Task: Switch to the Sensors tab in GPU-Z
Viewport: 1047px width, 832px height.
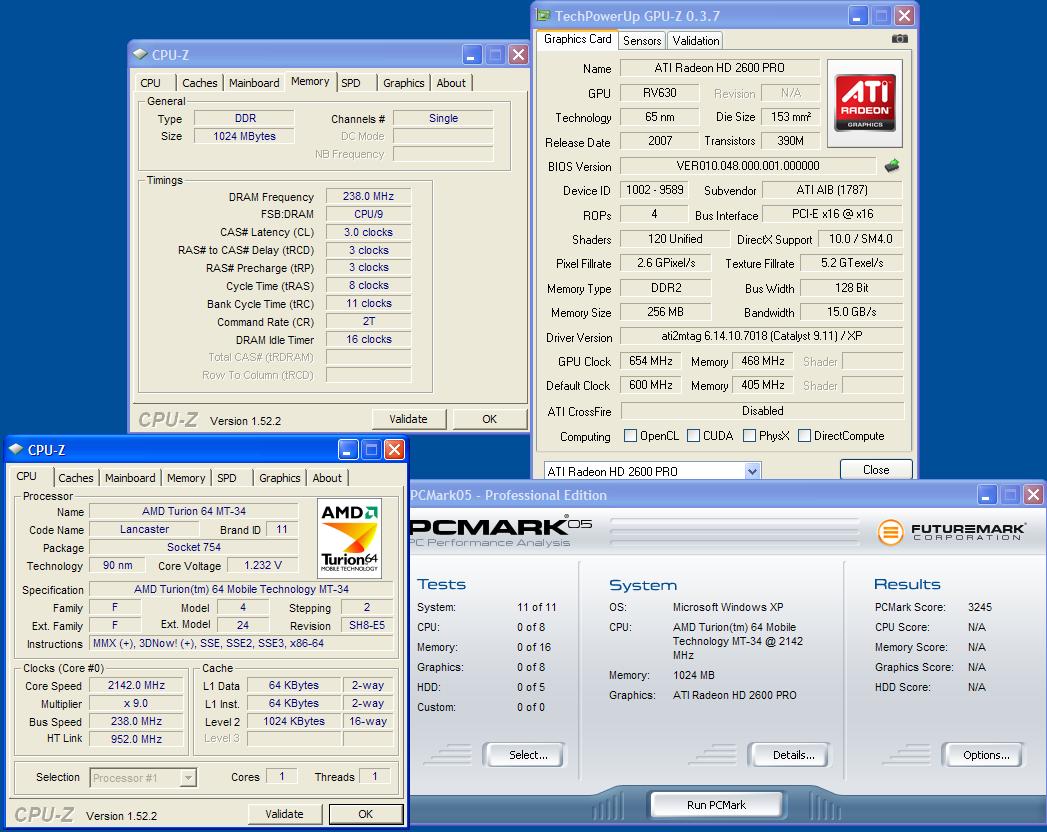Action: [x=642, y=41]
